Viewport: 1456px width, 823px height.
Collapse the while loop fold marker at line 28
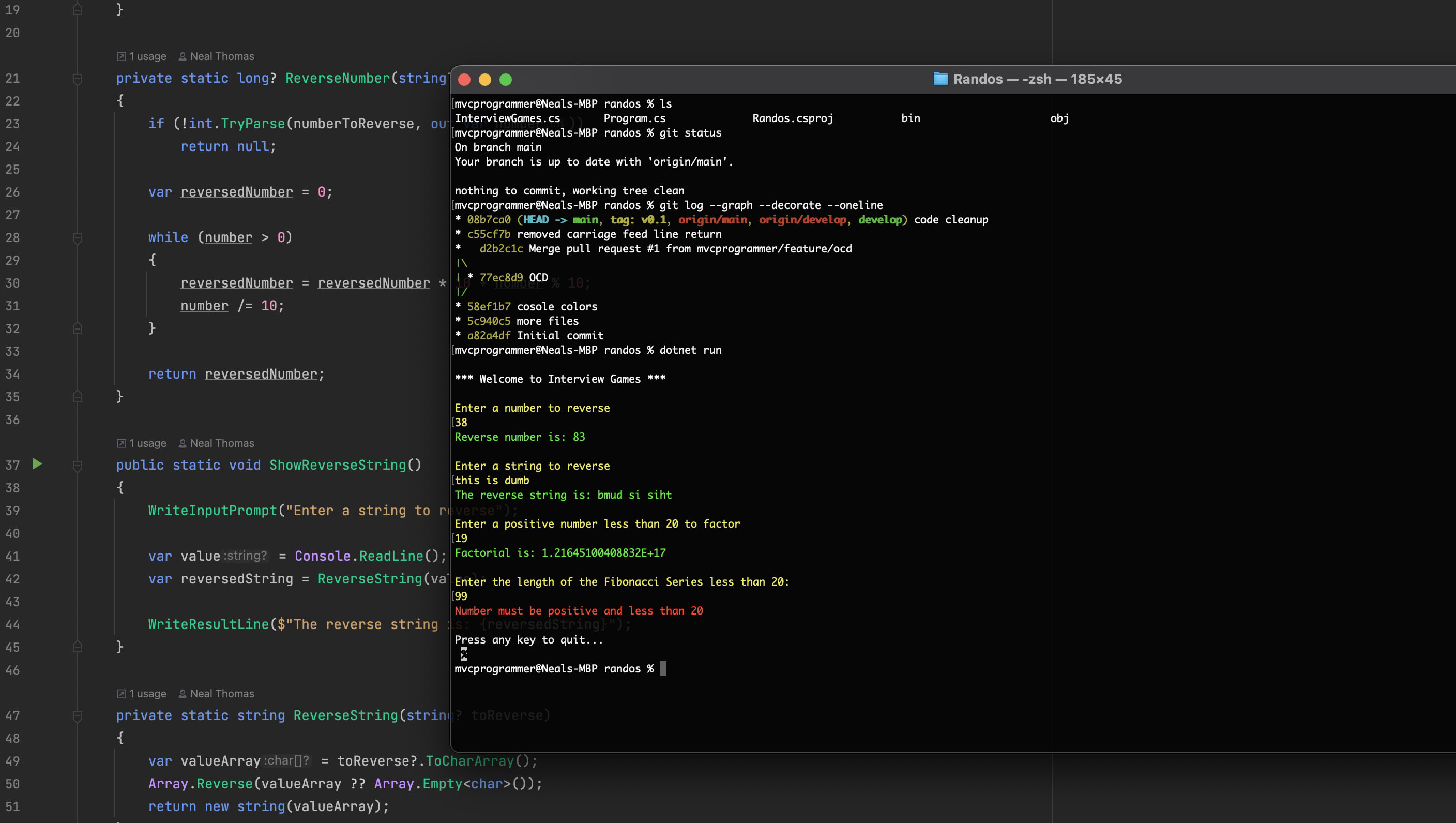(x=78, y=238)
